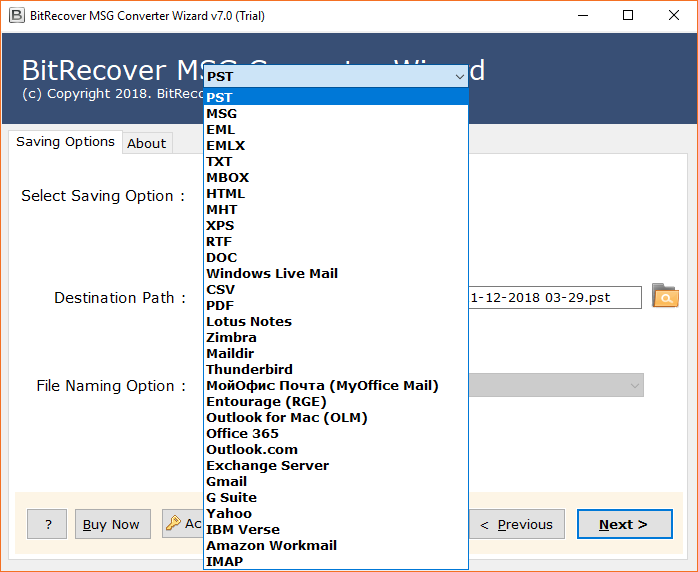Choose MBOX from the list
698x572 pixels.
point(336,178)
